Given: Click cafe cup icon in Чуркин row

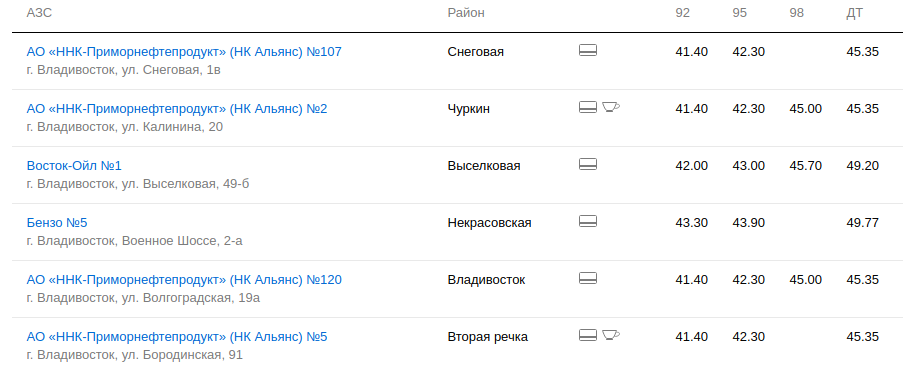Looking at the screenshot, I should pyautogui.click(x=611, y=107).
